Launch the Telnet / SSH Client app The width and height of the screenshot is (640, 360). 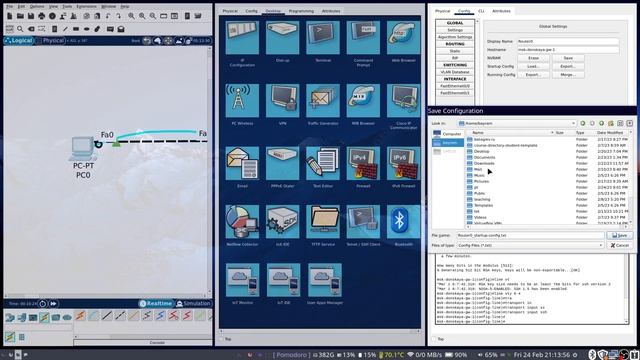coord(363,222)
